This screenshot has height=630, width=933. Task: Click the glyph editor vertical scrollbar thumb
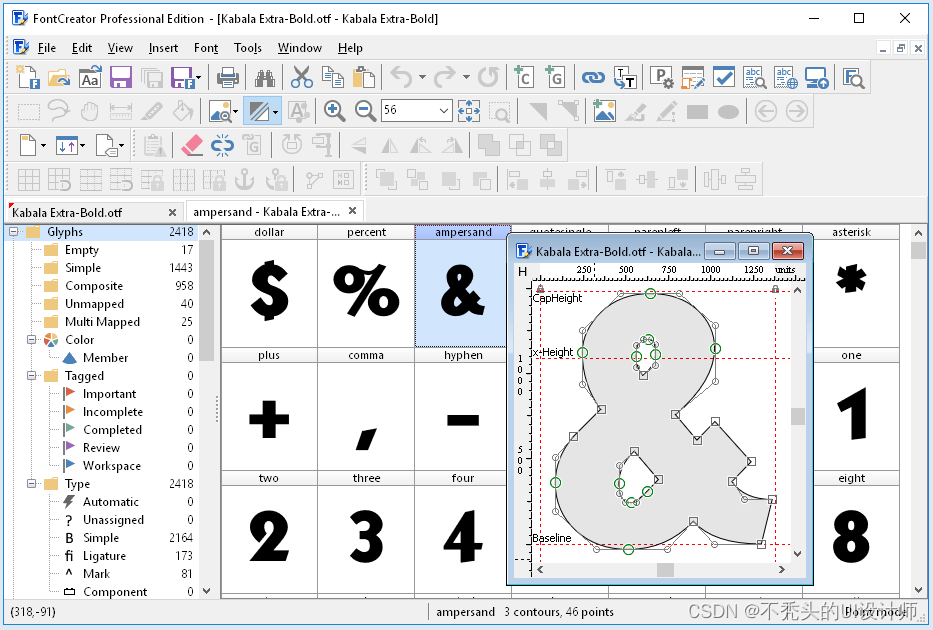coord(797,416)
